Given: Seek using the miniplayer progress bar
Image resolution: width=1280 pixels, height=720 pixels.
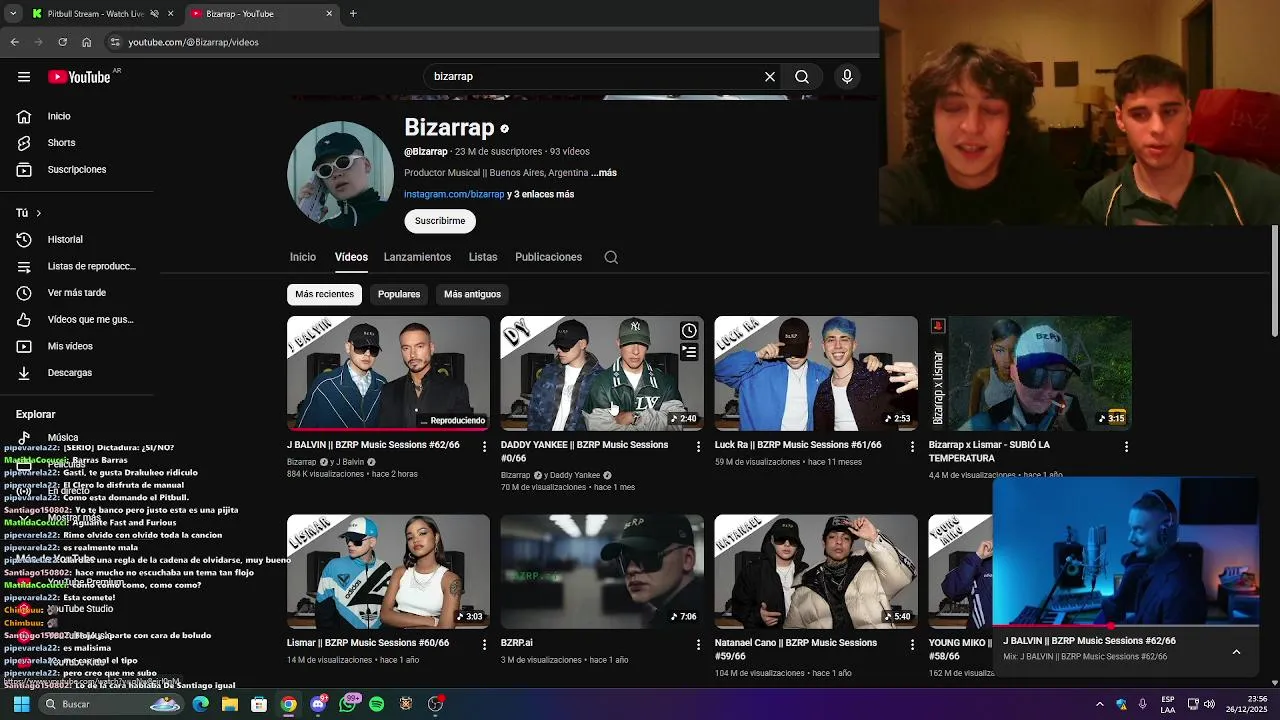Looking at the screenshot, I should tap(1125, 626).
